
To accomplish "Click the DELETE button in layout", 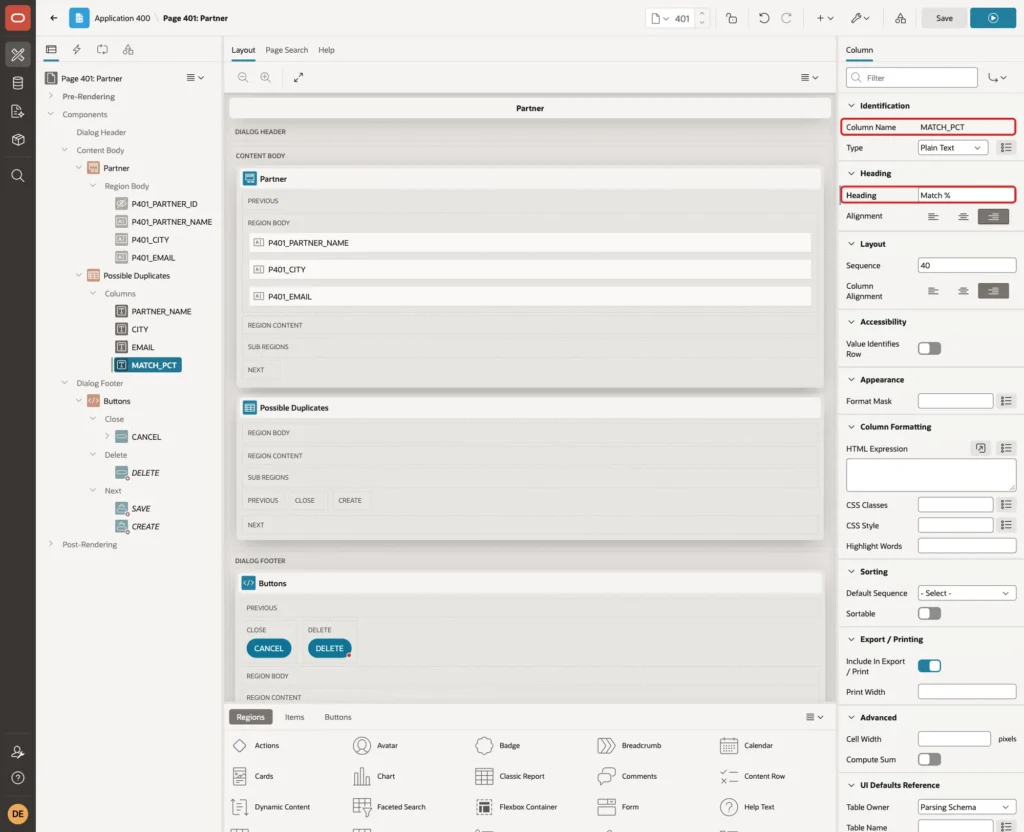I will 329,648.
